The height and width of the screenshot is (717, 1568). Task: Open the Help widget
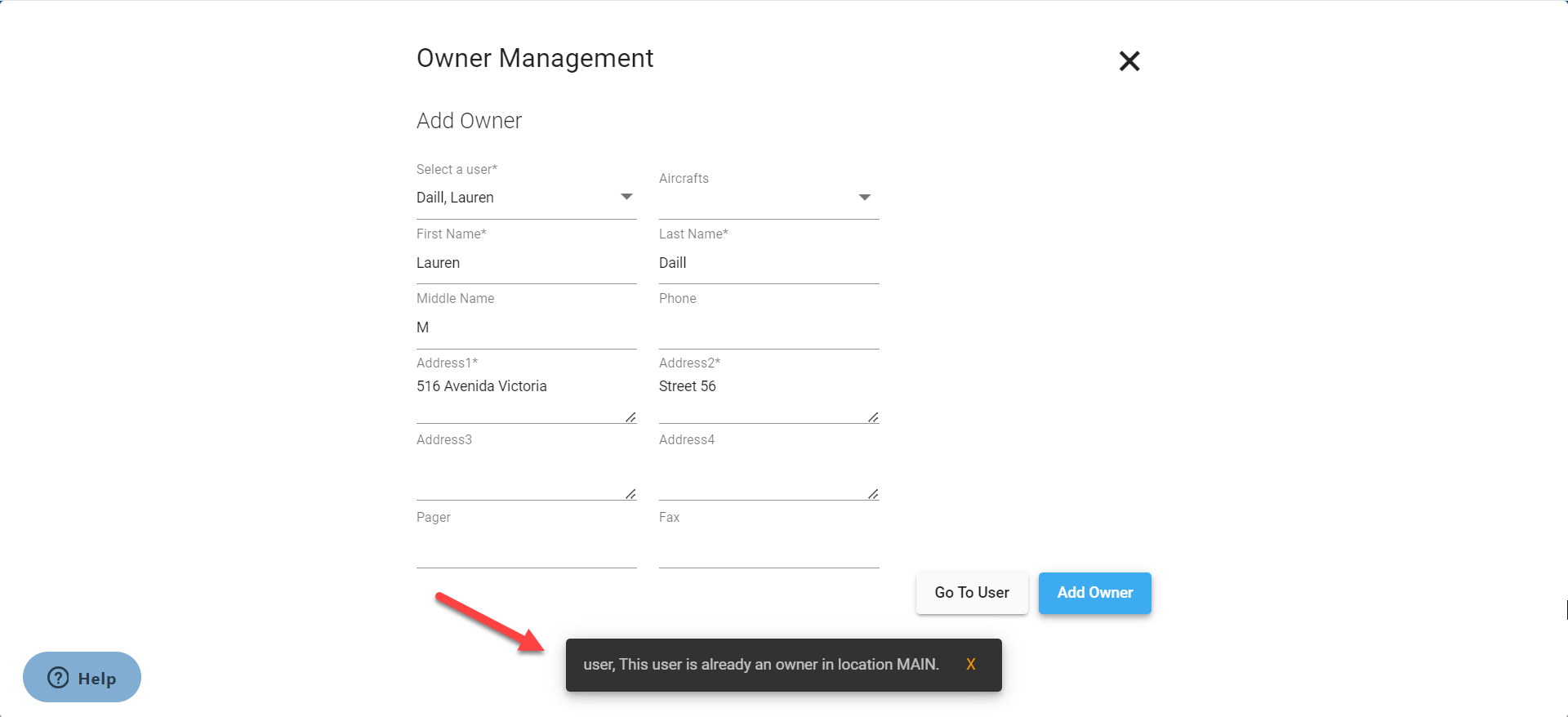[x=82, y=678]
